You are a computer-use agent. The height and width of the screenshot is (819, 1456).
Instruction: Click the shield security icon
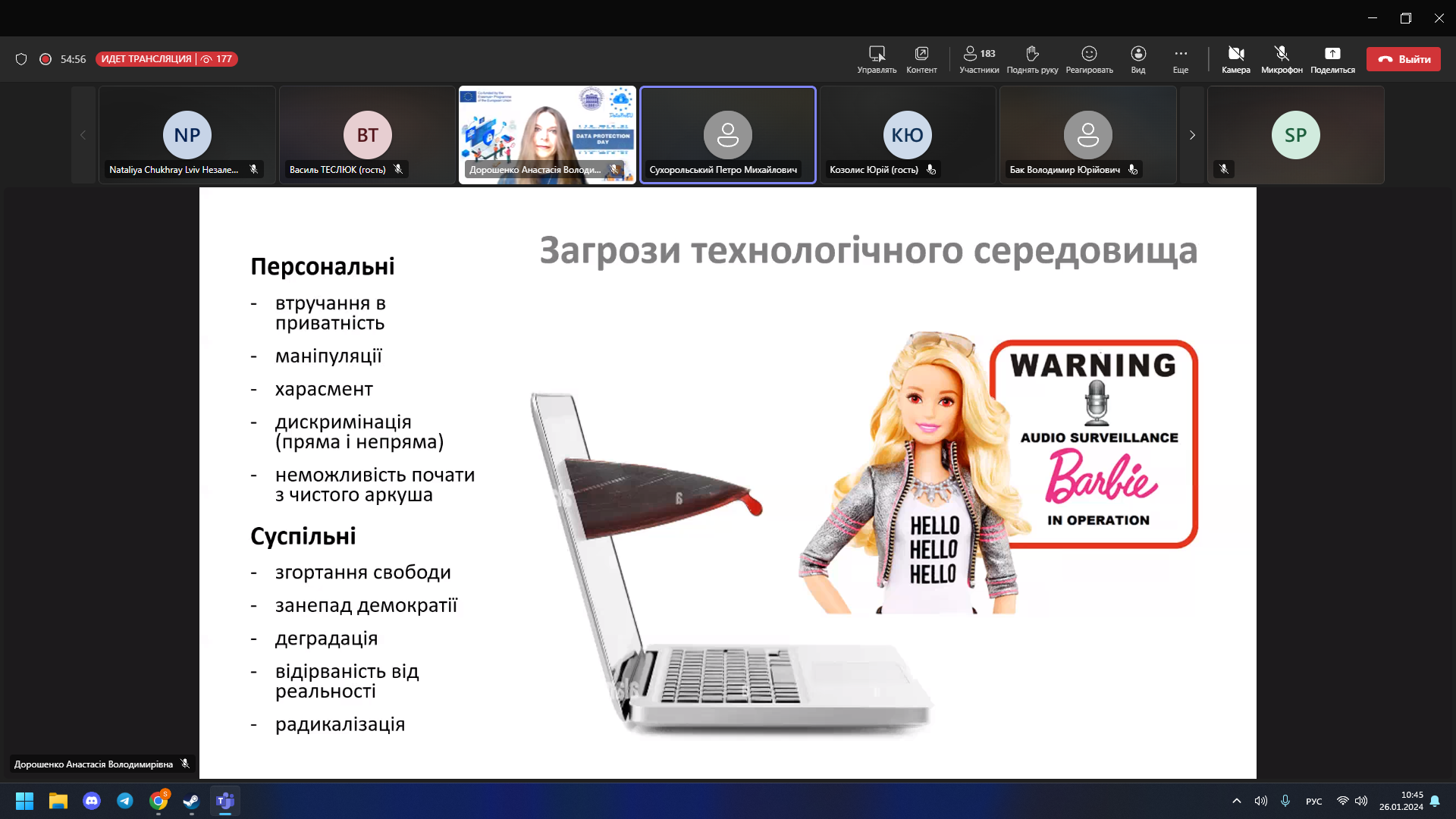point(21,59)
